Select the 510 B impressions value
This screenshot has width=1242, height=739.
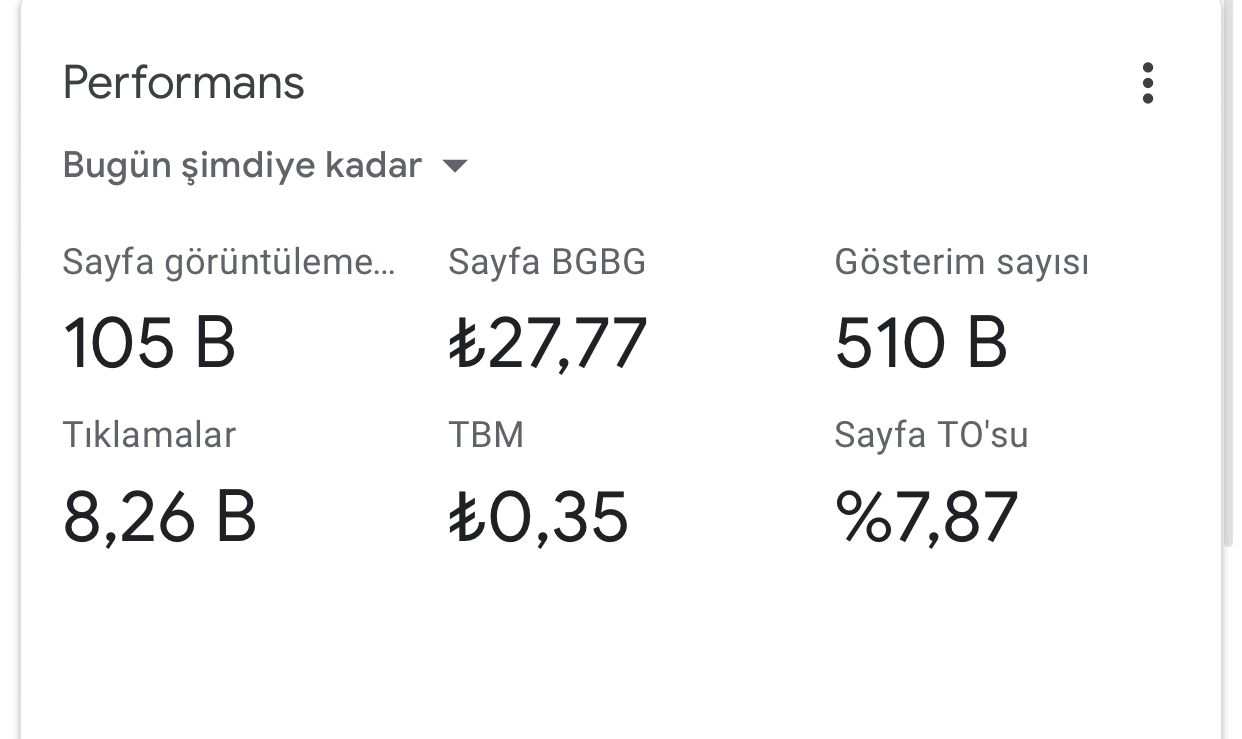(x=921, y=342)
